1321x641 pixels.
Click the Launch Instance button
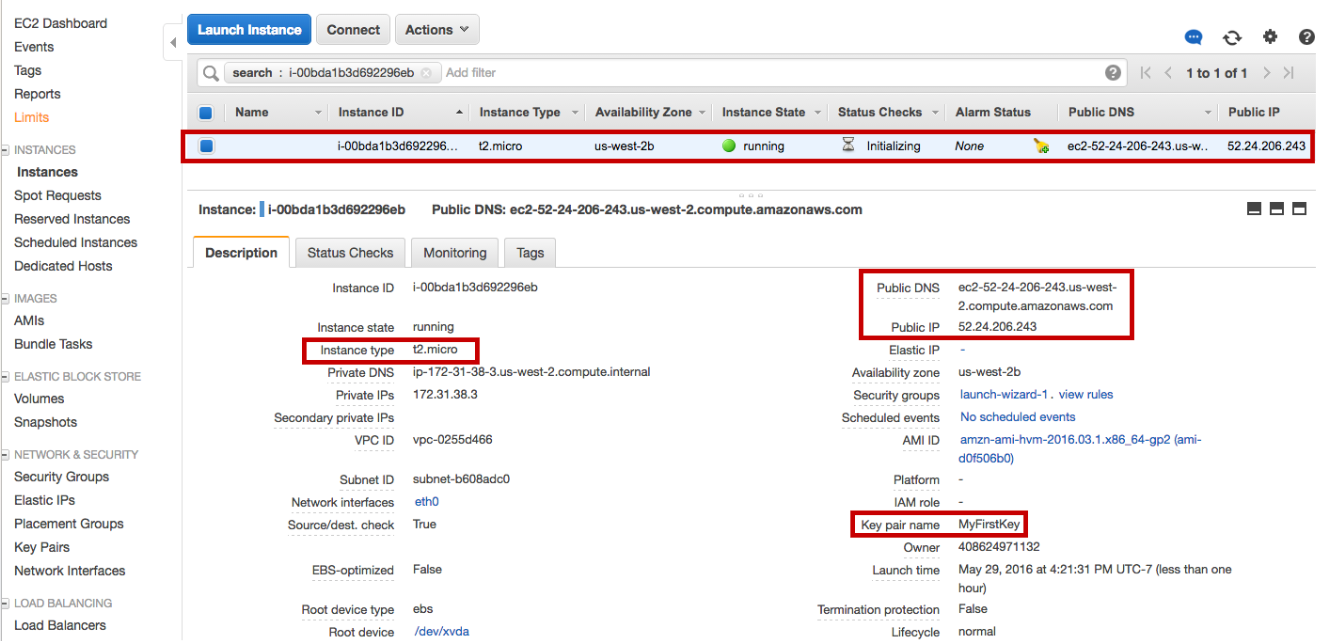click(x=249, y=30)
